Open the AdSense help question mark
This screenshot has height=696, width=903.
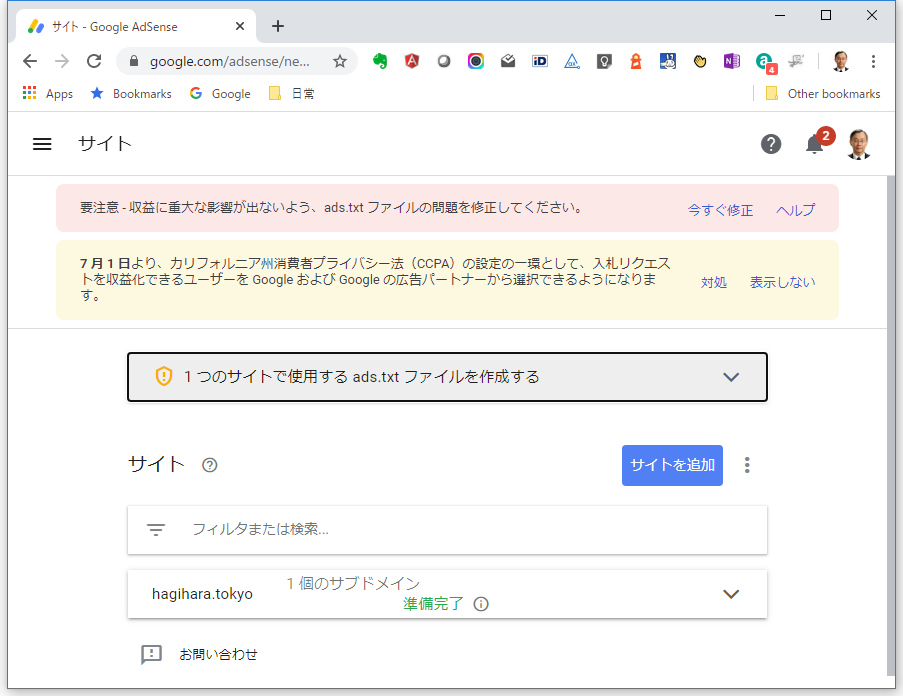(771, 144)
